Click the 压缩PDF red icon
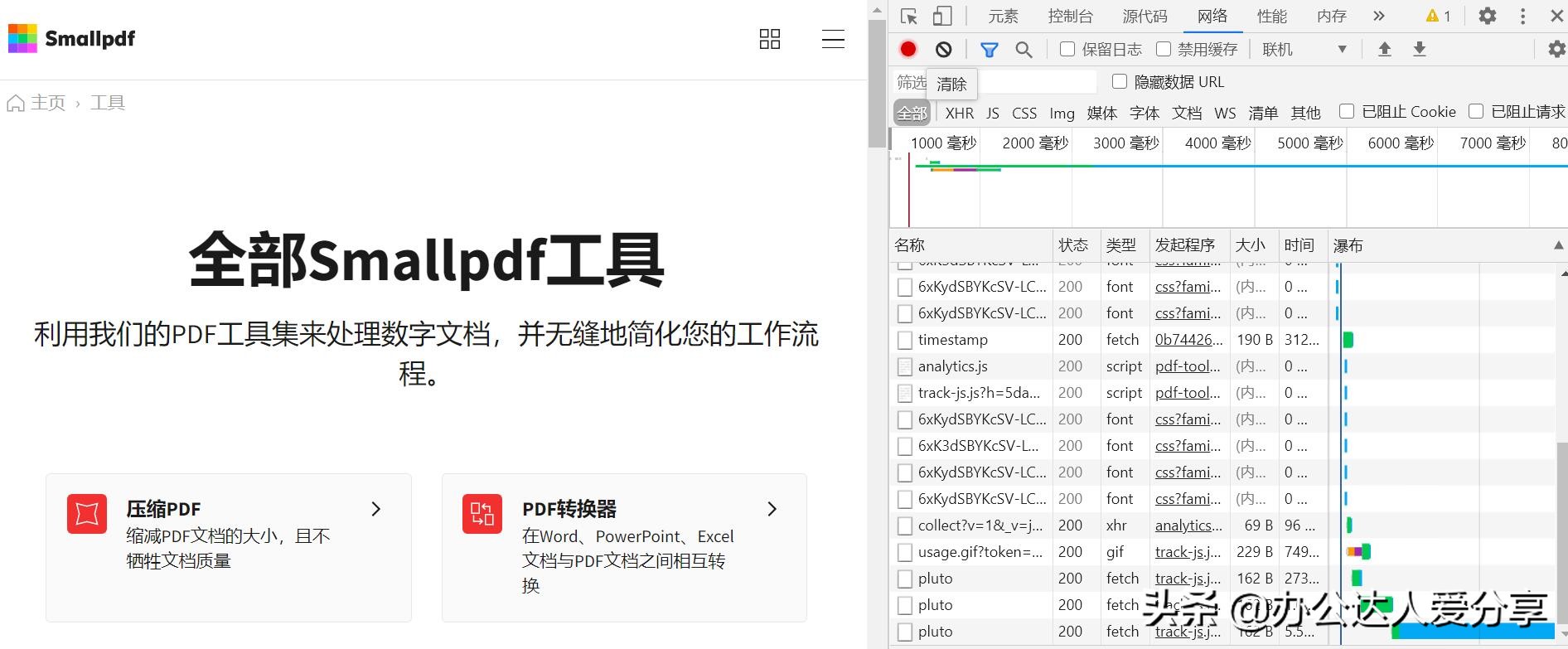Viewport: 1568px width, 649px height. tap(87, 514)
